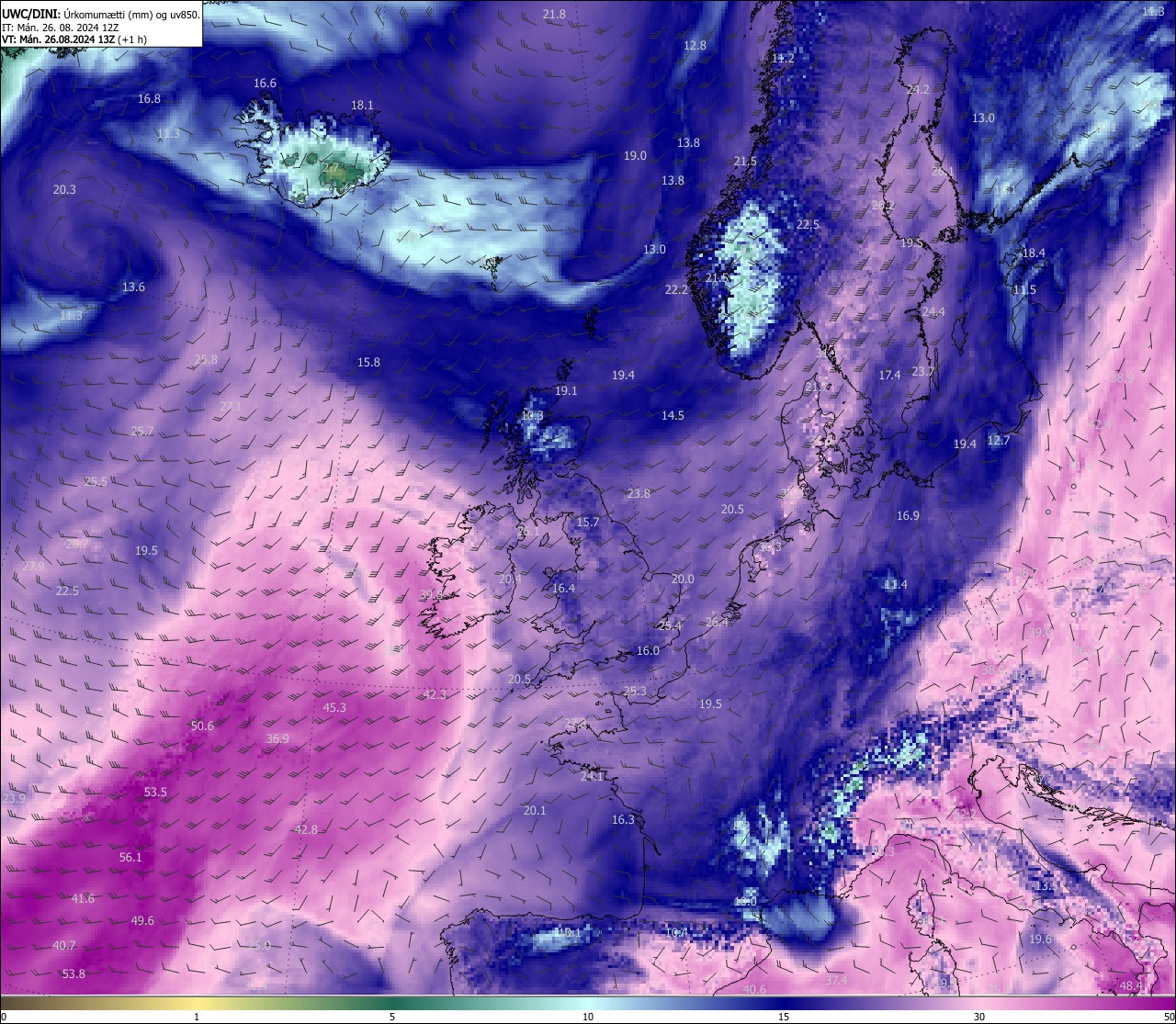Image resolution: width=1176 pixels, height=1024 pixels.
Task: Click the 14.5 value in the North Sea
Action: pyautogui.click(x=673, y=416)
